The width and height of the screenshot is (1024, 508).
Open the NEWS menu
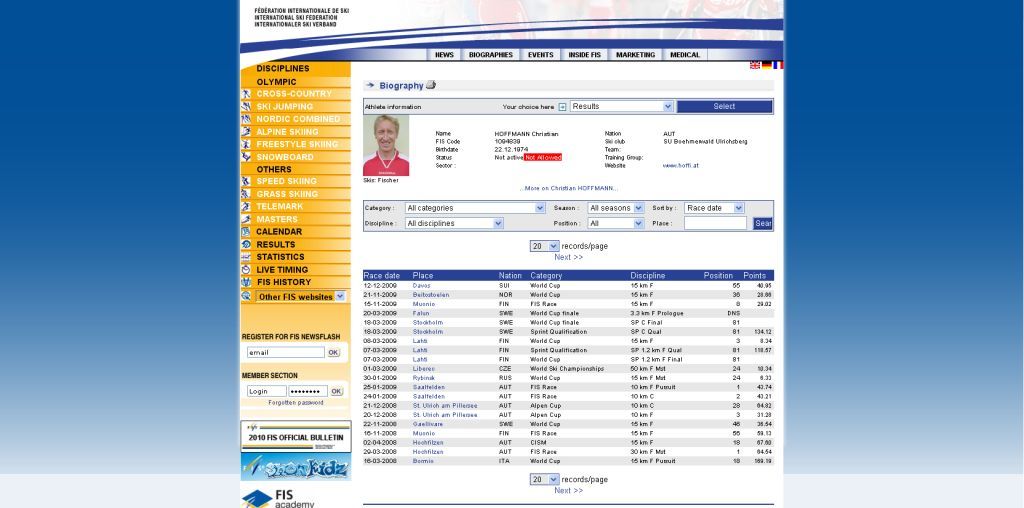444,55
